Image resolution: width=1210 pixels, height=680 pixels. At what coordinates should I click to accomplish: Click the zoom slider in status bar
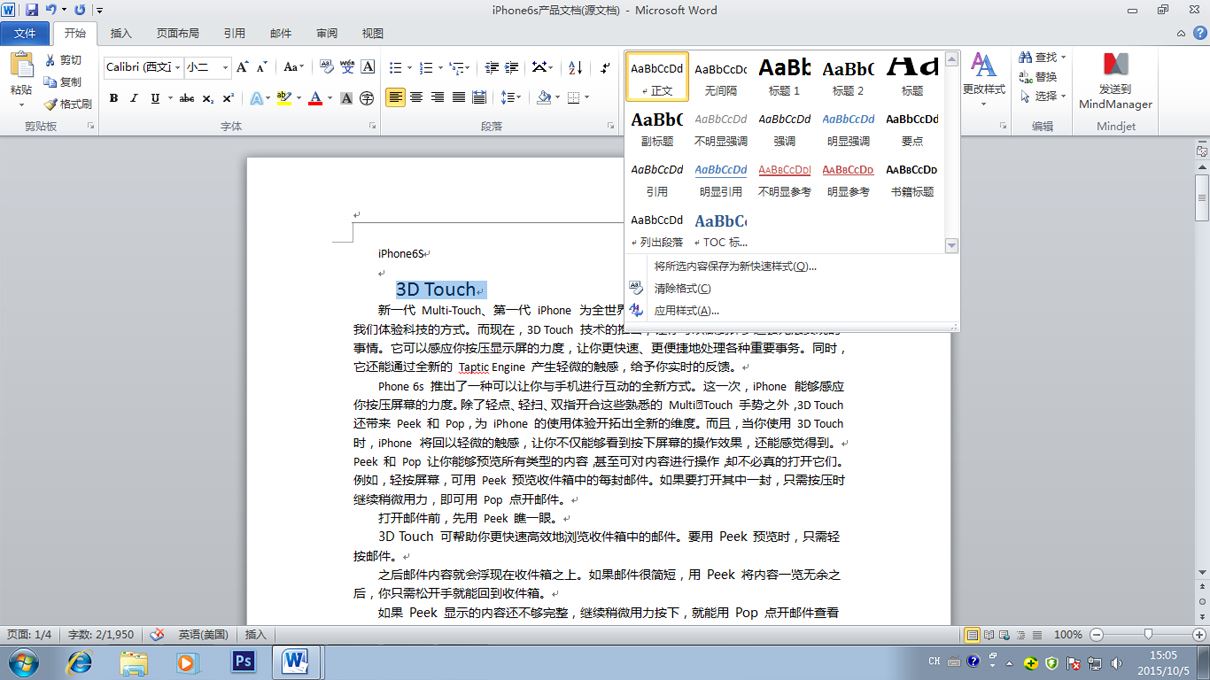tap(1147, 634)
